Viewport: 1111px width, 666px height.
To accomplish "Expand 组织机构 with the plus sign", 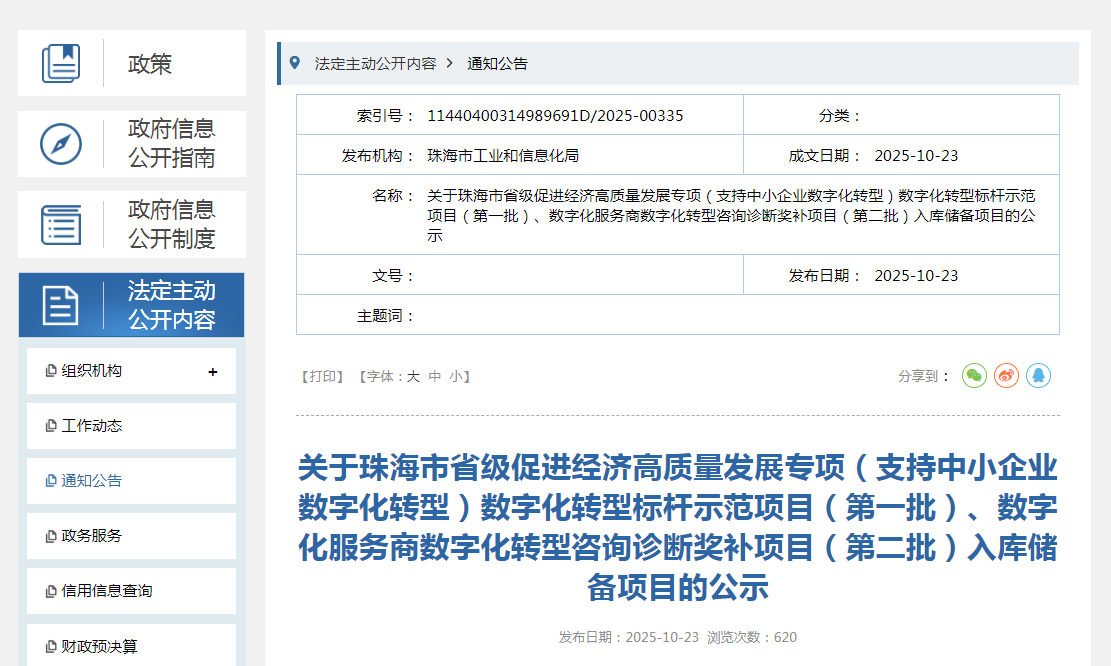I will point(212,371).
